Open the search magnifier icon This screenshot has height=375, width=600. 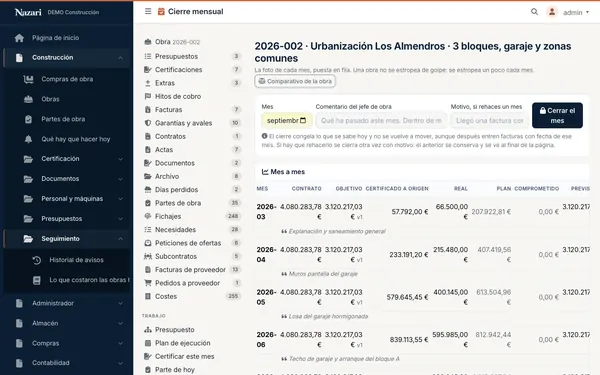[534, 12]
